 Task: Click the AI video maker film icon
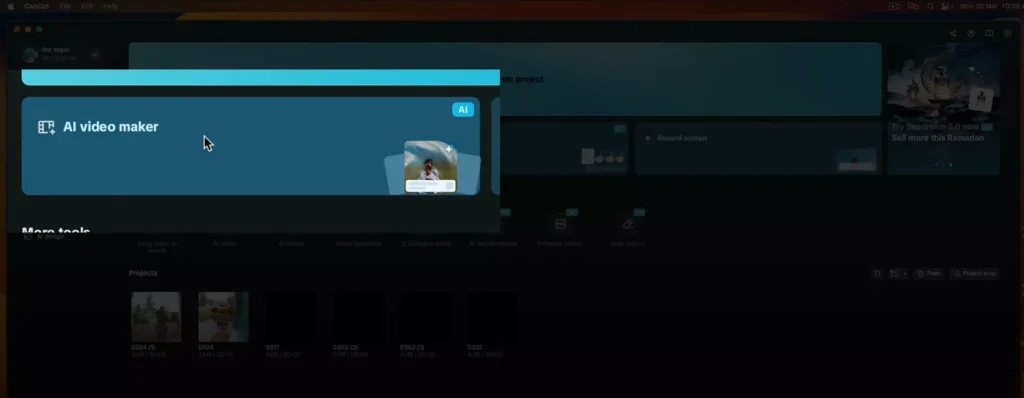(46, 127)
